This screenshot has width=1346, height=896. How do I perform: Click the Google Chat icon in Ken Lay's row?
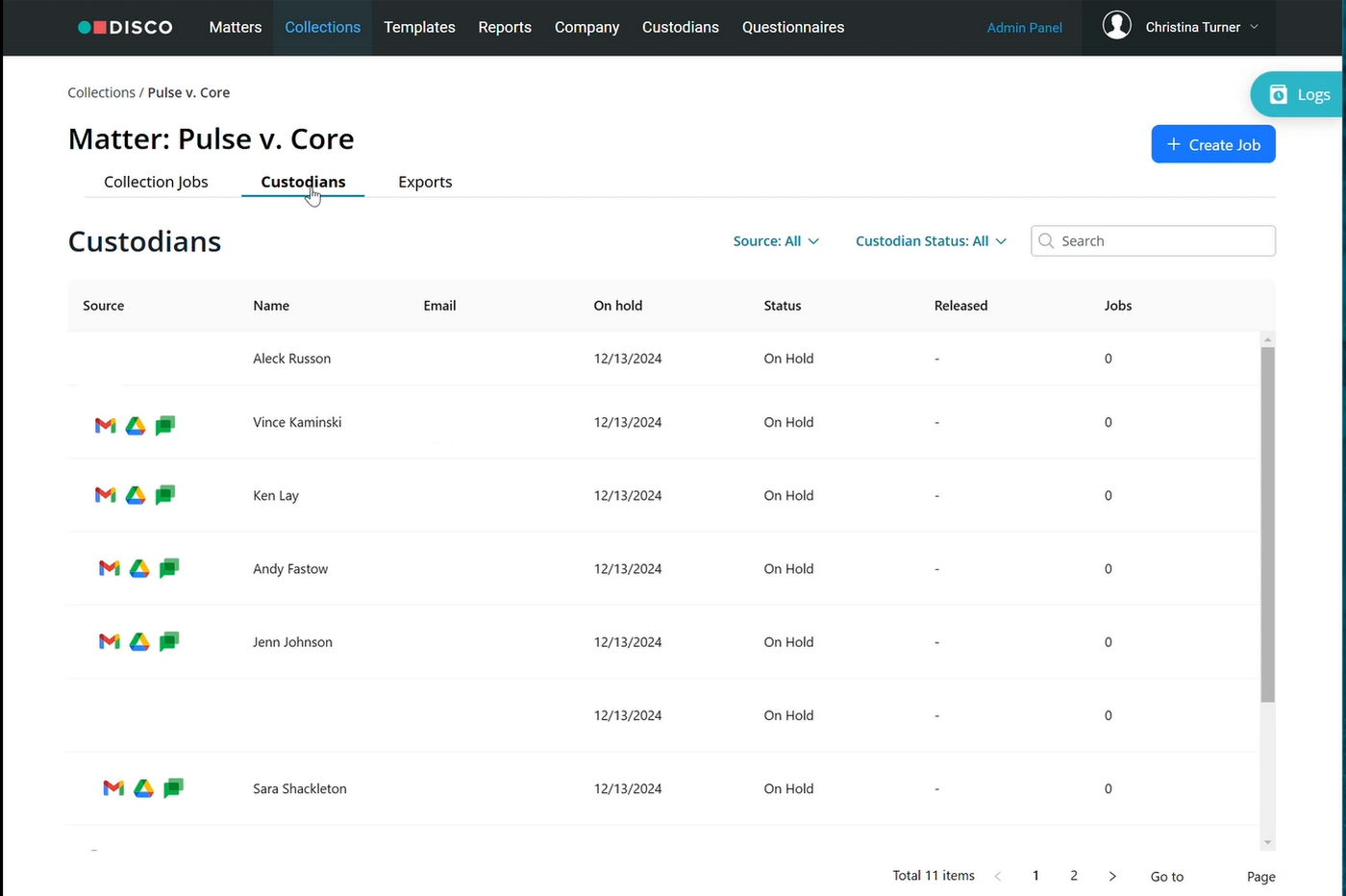coord(165,495)
